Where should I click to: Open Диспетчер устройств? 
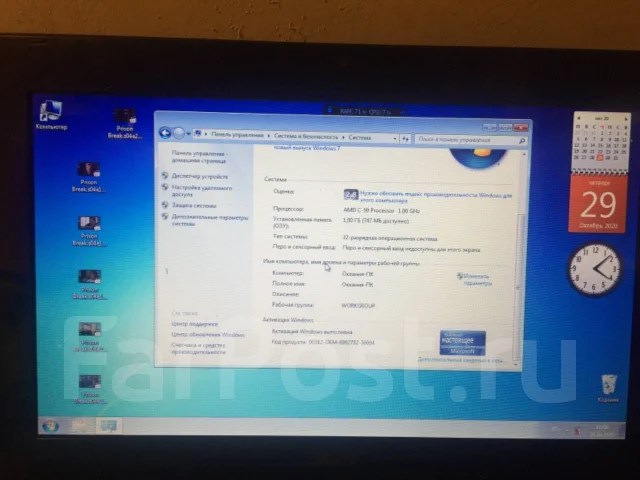point(200,176)
